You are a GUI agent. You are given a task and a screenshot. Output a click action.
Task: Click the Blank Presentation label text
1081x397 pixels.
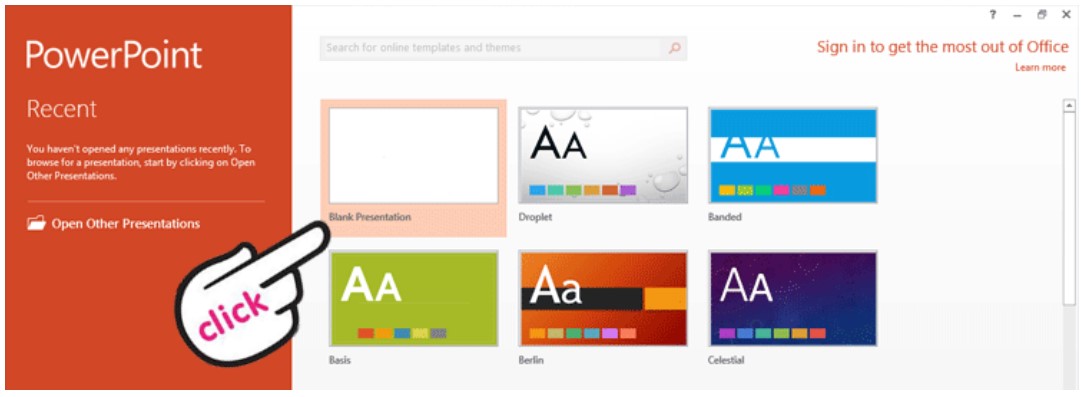tap(370, 217)
